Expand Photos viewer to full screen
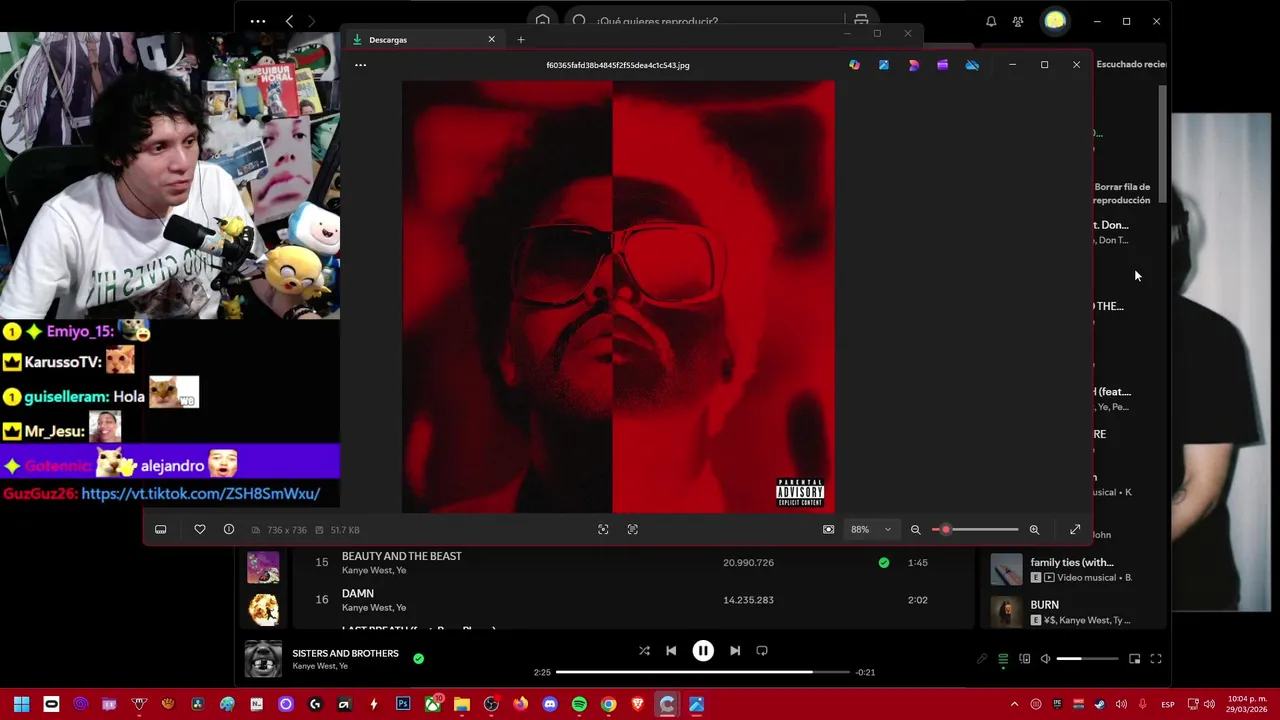This screenshot has width=1280, height=720. pyautogui.click(x=1075, y=530)
